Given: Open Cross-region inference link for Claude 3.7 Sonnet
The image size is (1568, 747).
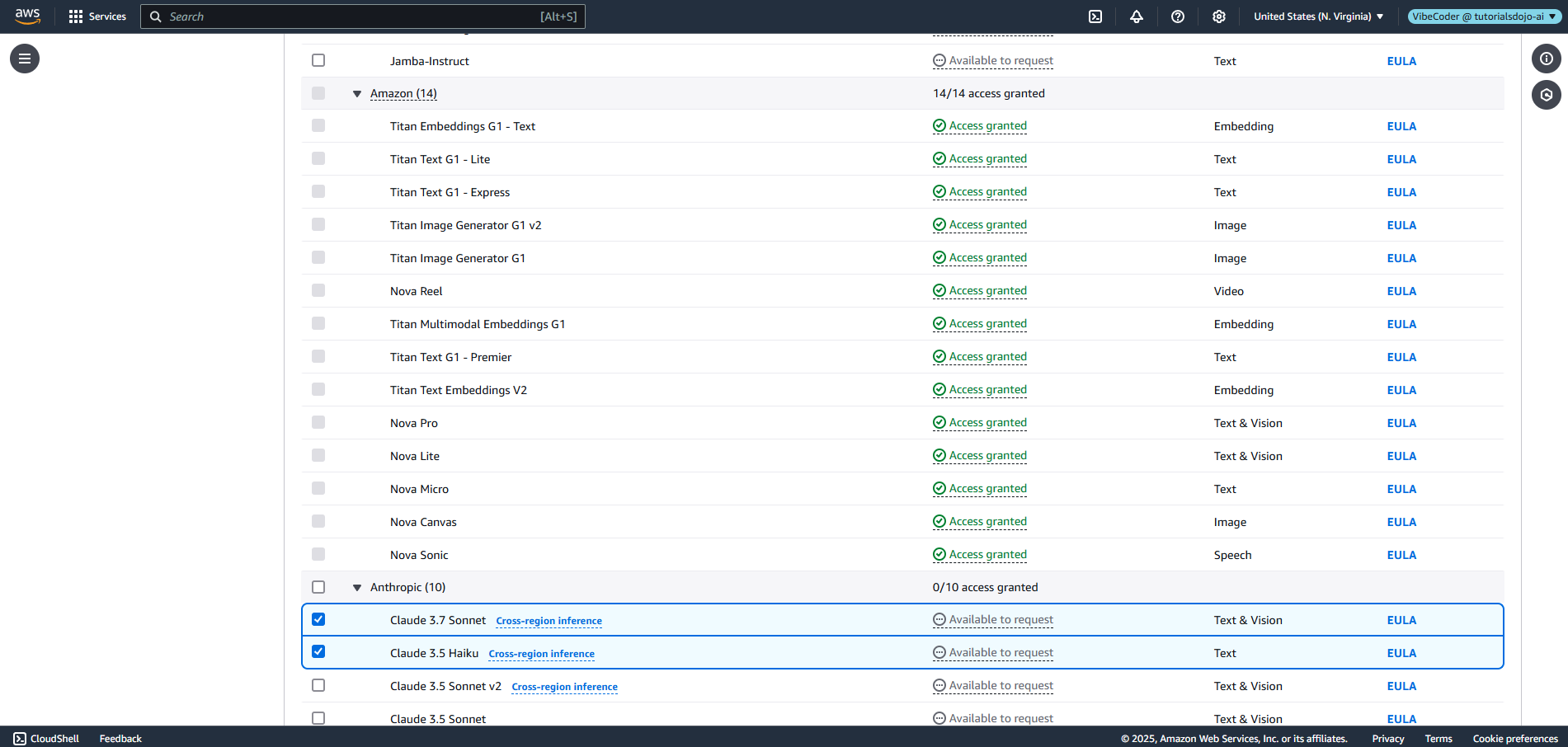Looking at the screenshot, I should [x=549, y=621].
